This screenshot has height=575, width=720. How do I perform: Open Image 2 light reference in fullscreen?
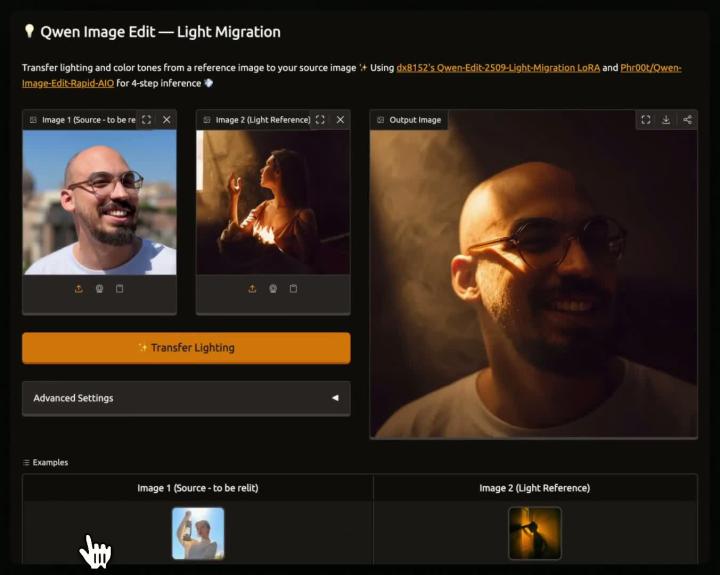320,120
